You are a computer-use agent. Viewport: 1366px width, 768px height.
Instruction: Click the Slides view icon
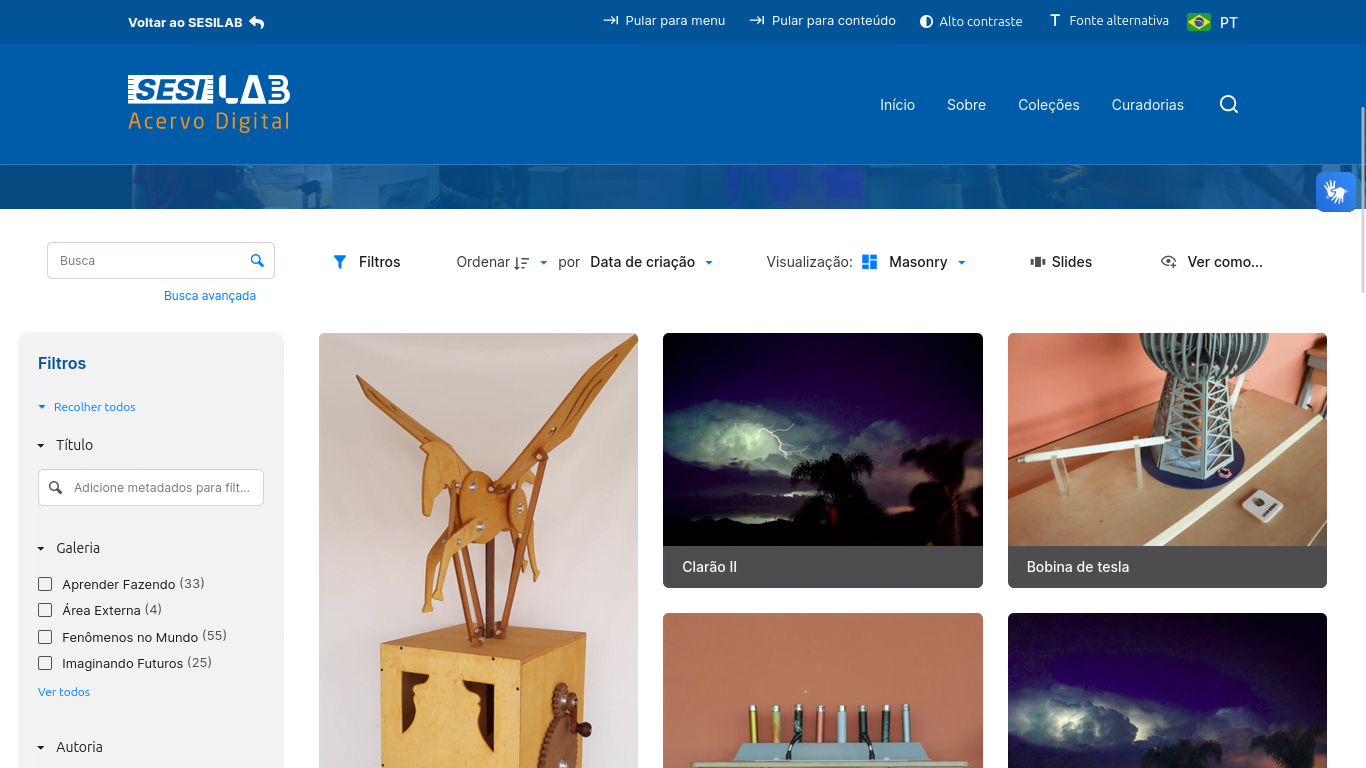coord(1038,262)
